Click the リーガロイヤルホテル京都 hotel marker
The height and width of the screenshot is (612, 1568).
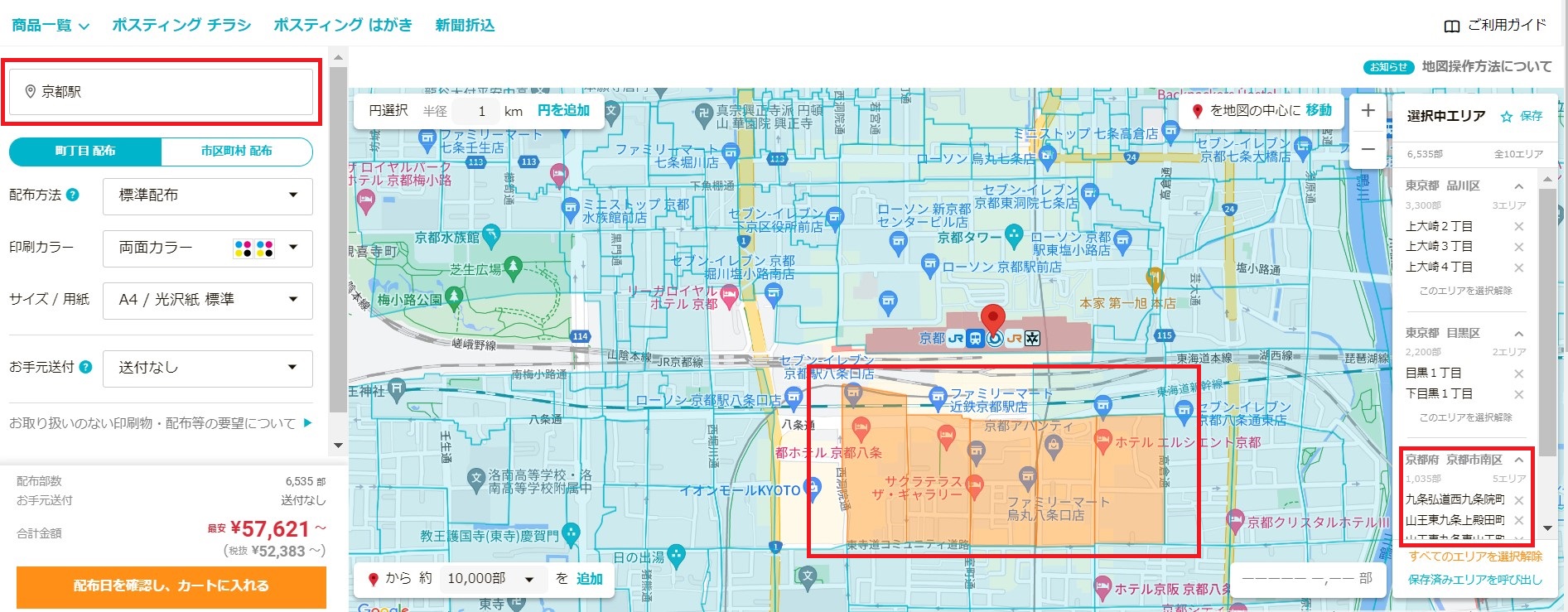coord(729,296)
